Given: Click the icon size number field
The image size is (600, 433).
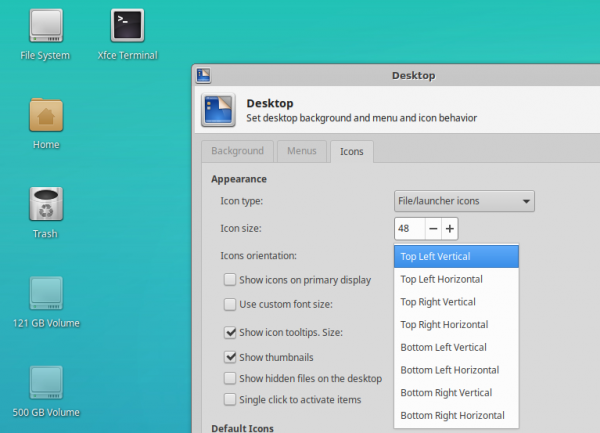Looking at the screenshot, I should tap(408, 228).
